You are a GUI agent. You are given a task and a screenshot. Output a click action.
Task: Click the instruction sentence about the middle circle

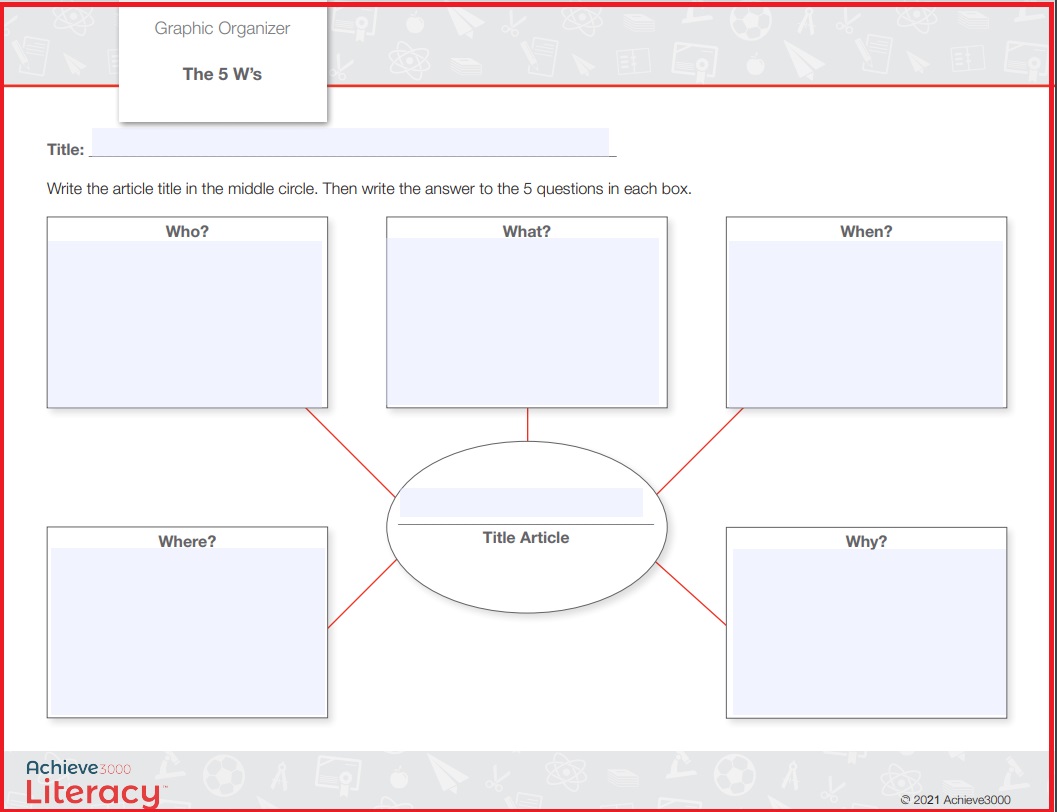(369, 189)
